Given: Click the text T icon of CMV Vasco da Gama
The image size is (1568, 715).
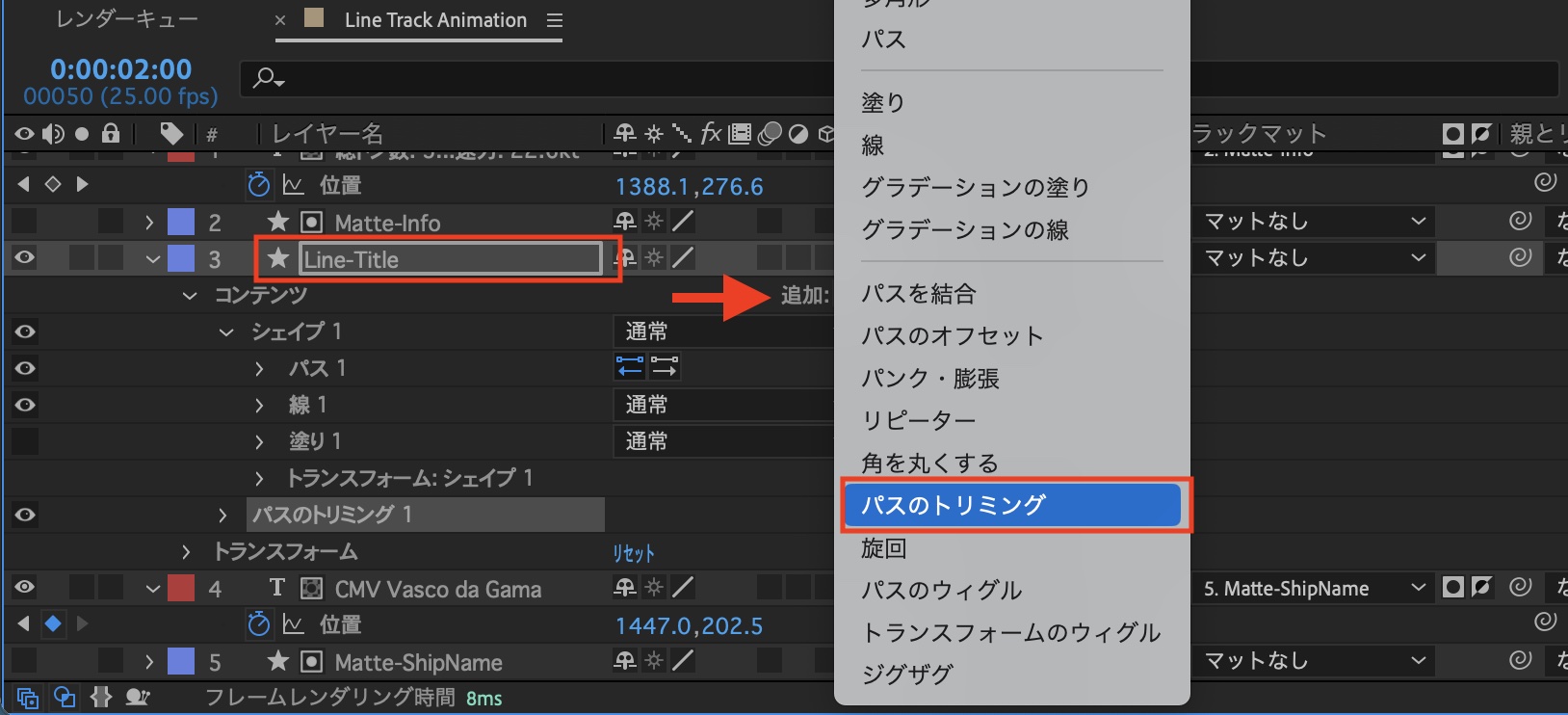Looking at the screenshot, I should (277, 588).
